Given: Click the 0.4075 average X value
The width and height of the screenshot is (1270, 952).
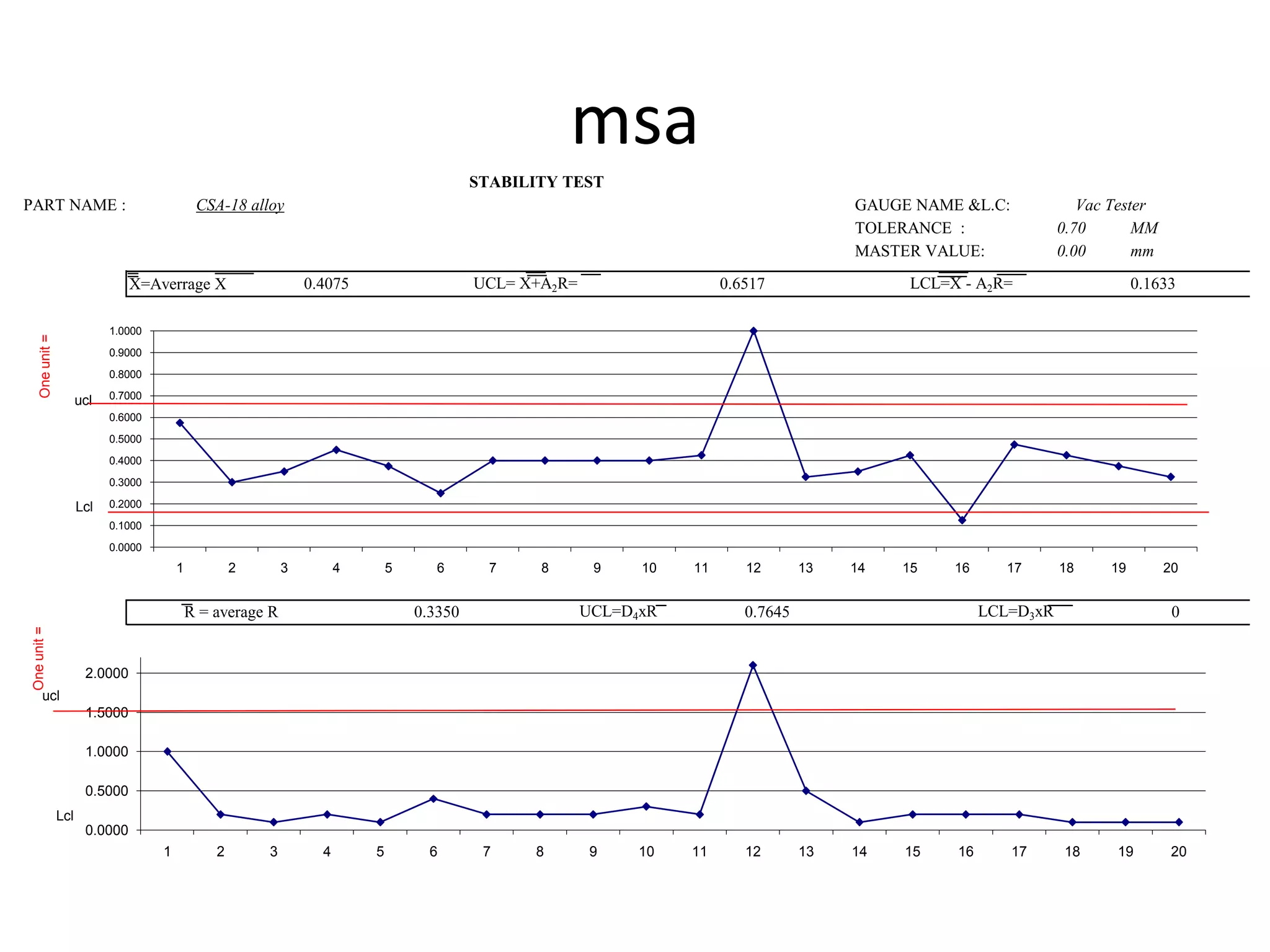Looking at the screenshot, I should pos(326,284).
